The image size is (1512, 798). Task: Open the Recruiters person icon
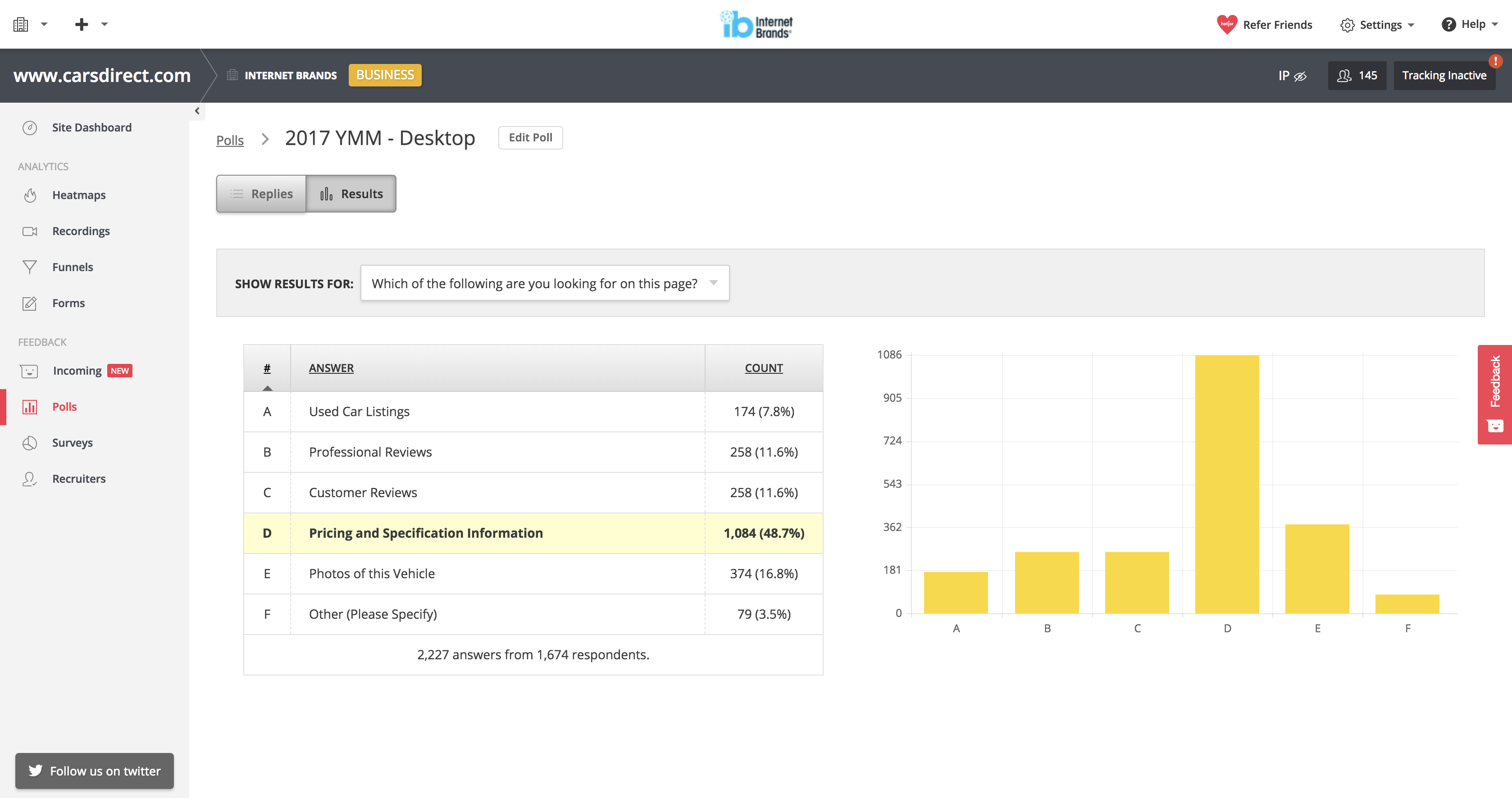[30, 479]
